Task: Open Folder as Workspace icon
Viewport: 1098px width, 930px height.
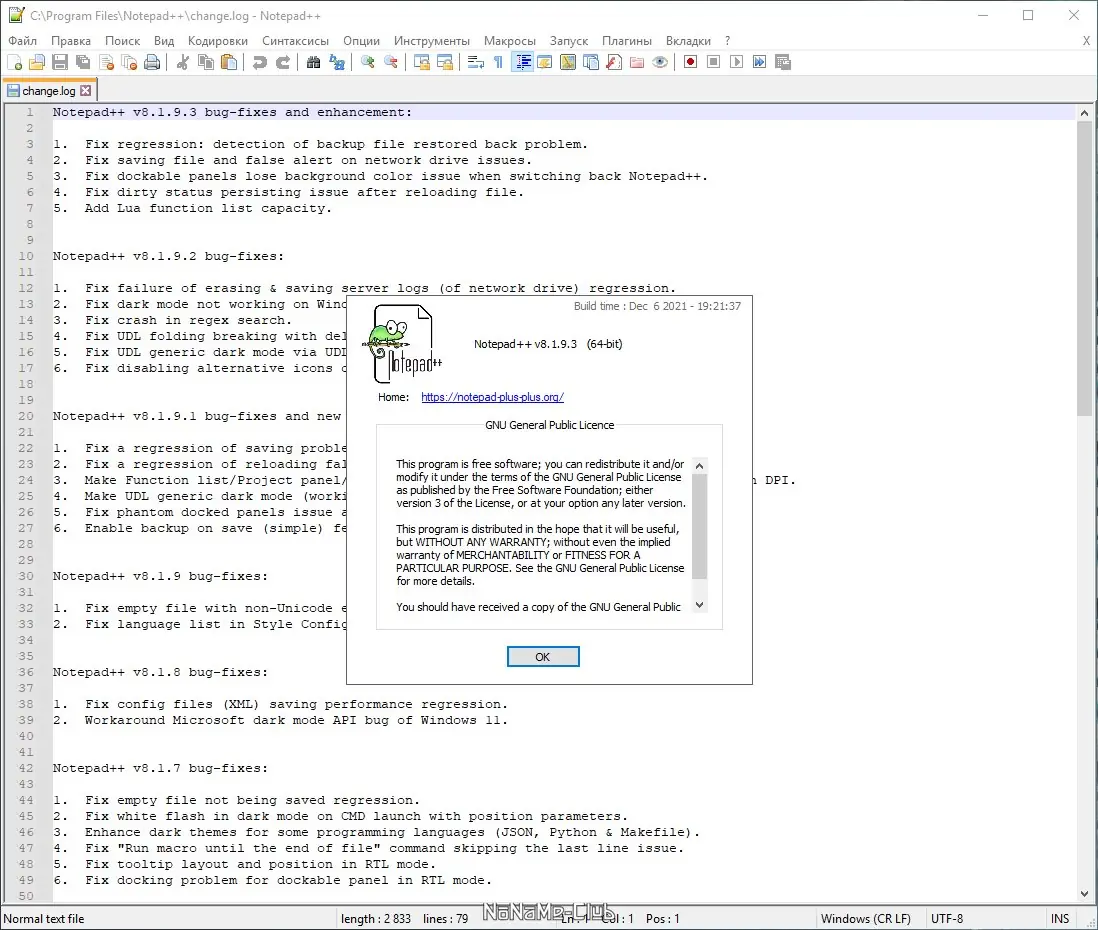Action: [x=637, y=62]
